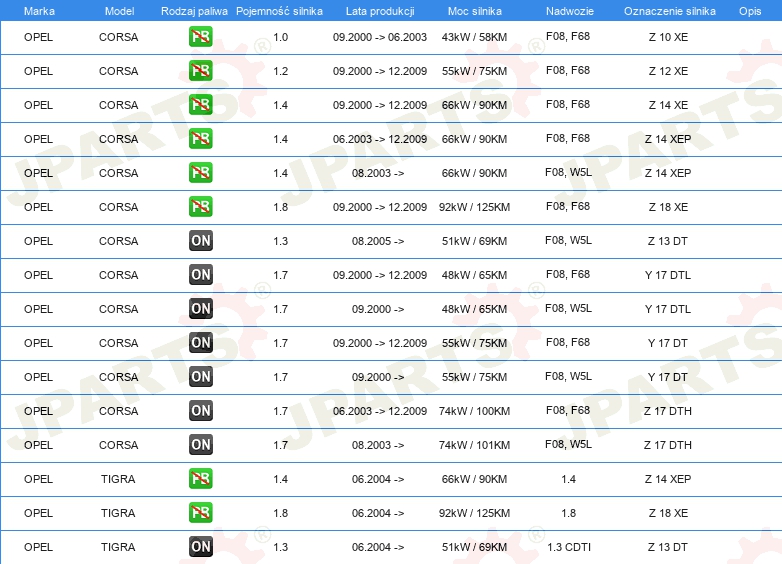Viewport: 782px width, 564px height.
Task: Click the 74kW / 101KM power cell
Action: (474, 445)
